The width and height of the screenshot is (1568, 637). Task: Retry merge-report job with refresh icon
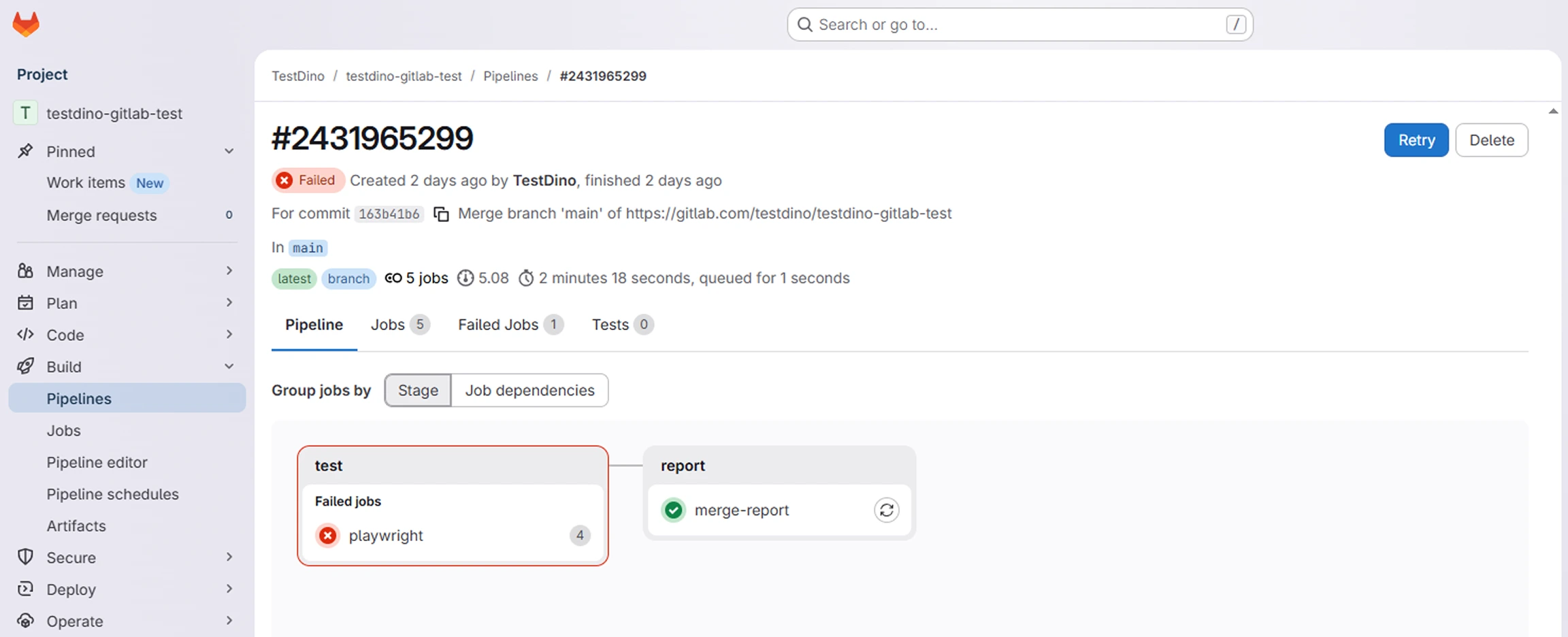pos(886,510)
